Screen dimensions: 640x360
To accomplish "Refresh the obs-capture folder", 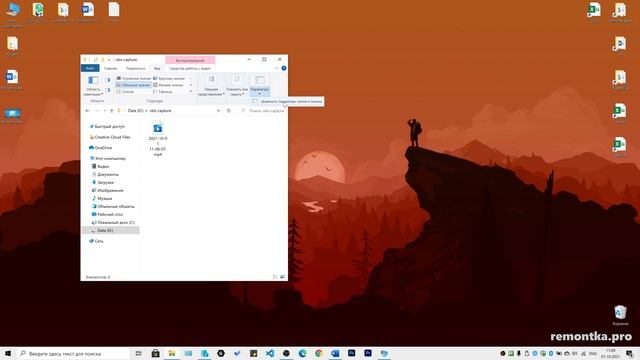I will 229,111.
